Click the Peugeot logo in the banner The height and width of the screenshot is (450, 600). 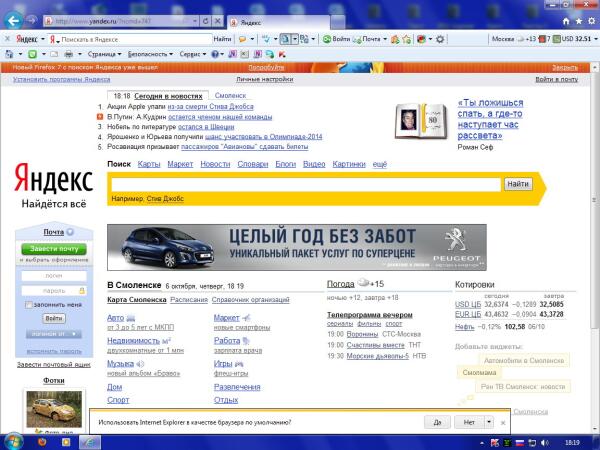click(457, 241)
